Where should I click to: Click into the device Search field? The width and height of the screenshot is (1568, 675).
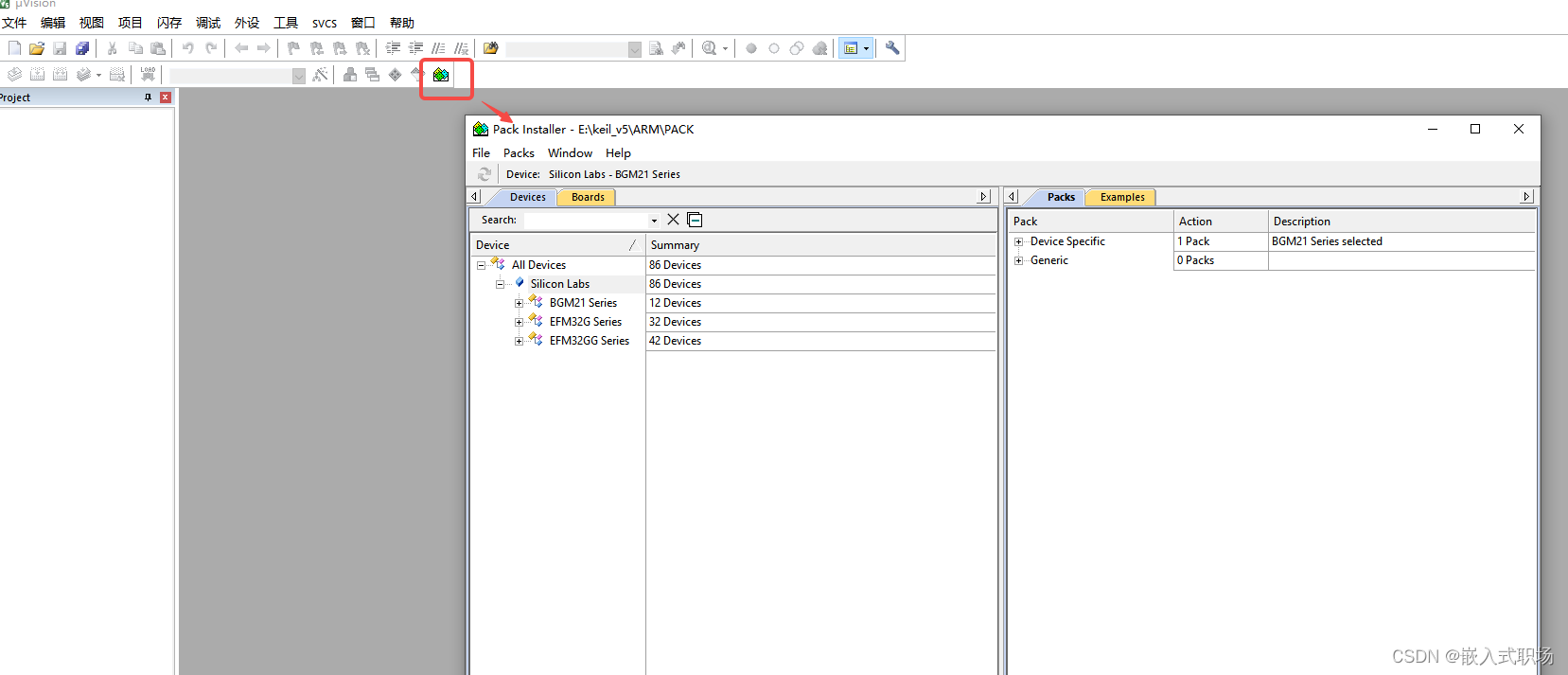pyautogui.click(x=586, y=220)
